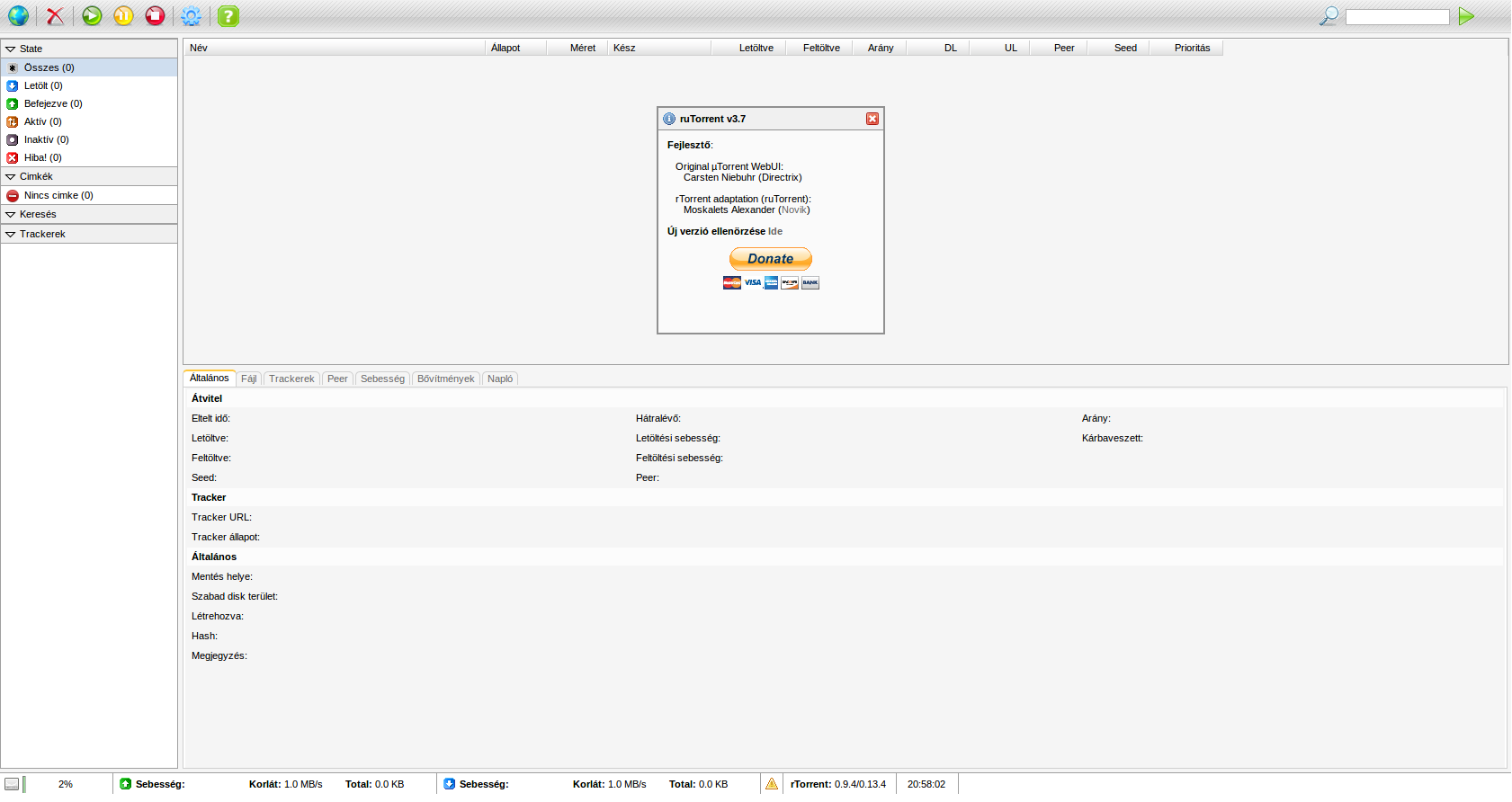Switch to the Sebesség tab
Viewport: 1512px width, 802px height.
[x=382, y=379]
